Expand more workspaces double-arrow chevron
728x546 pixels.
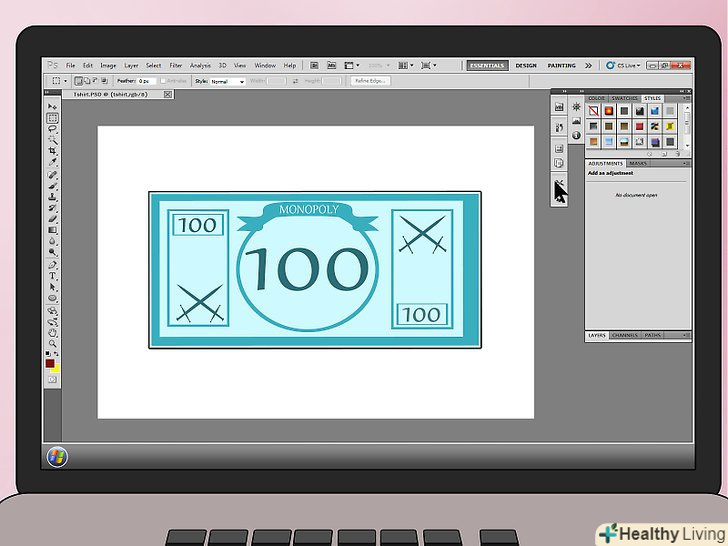[588, 66]
